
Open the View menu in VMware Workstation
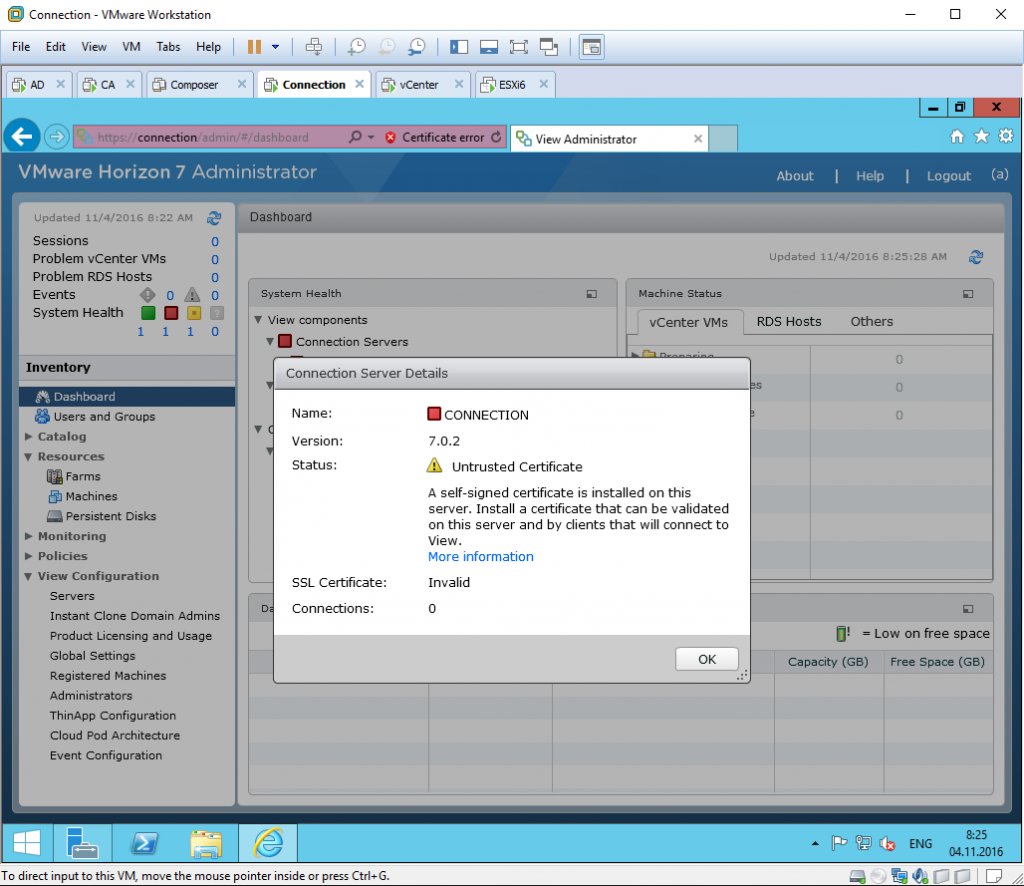click(94, 46)
